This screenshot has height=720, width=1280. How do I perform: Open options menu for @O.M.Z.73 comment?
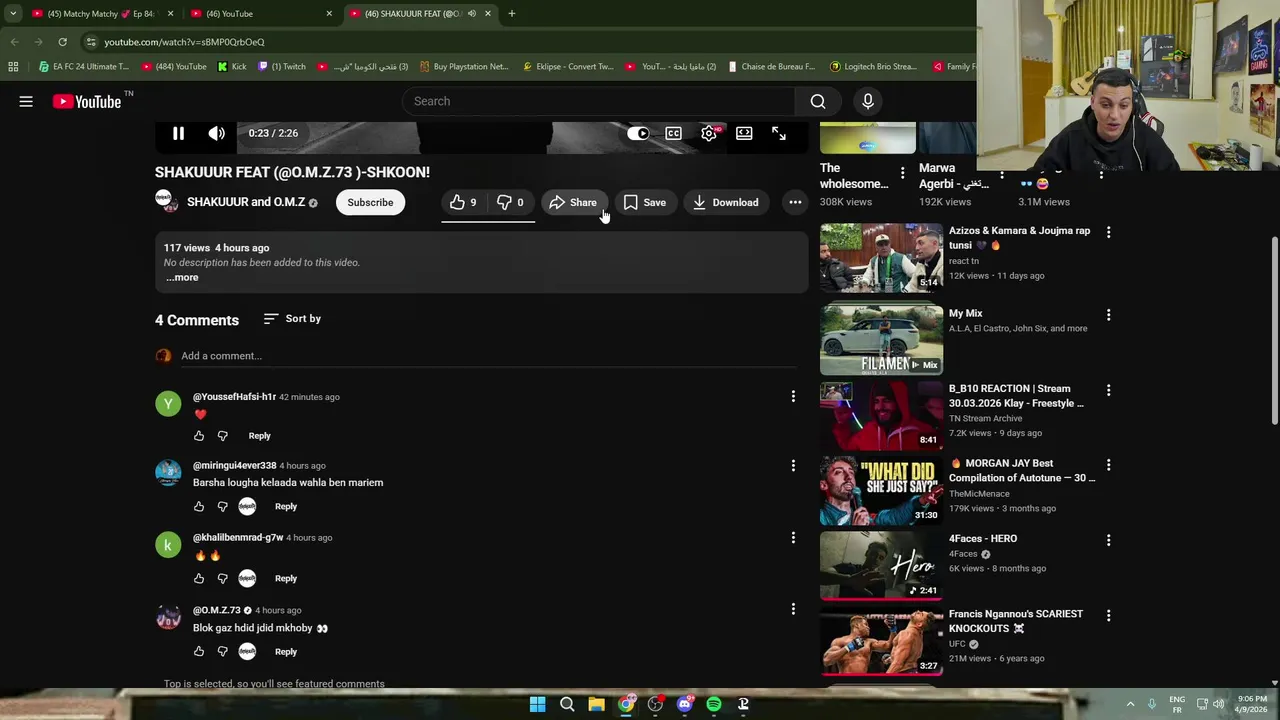click(793, 609)
